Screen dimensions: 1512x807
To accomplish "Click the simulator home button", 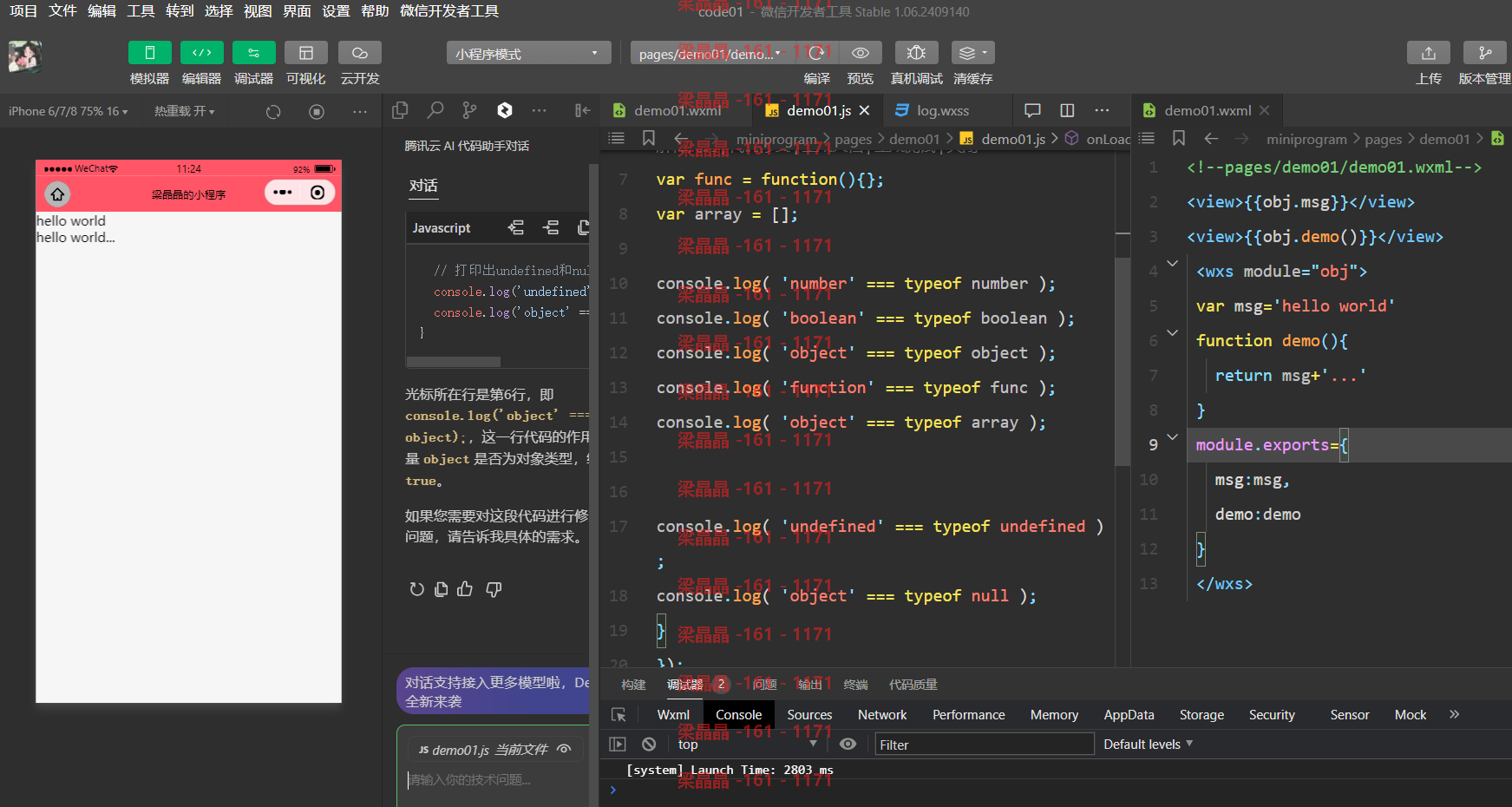I will pyautogui.click(x=57, y=194).
